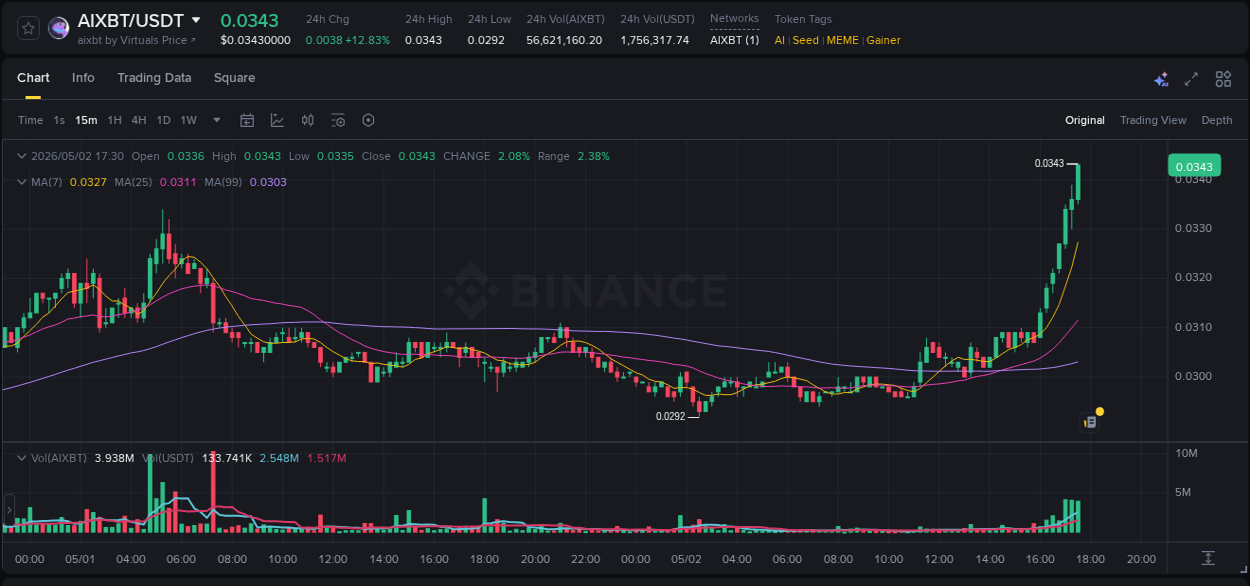The height and width of the screenshot is (586, 1250).
Task: Open the technical indicators line-chart icon
Action: pyautogui.click(x=277, y=120)
